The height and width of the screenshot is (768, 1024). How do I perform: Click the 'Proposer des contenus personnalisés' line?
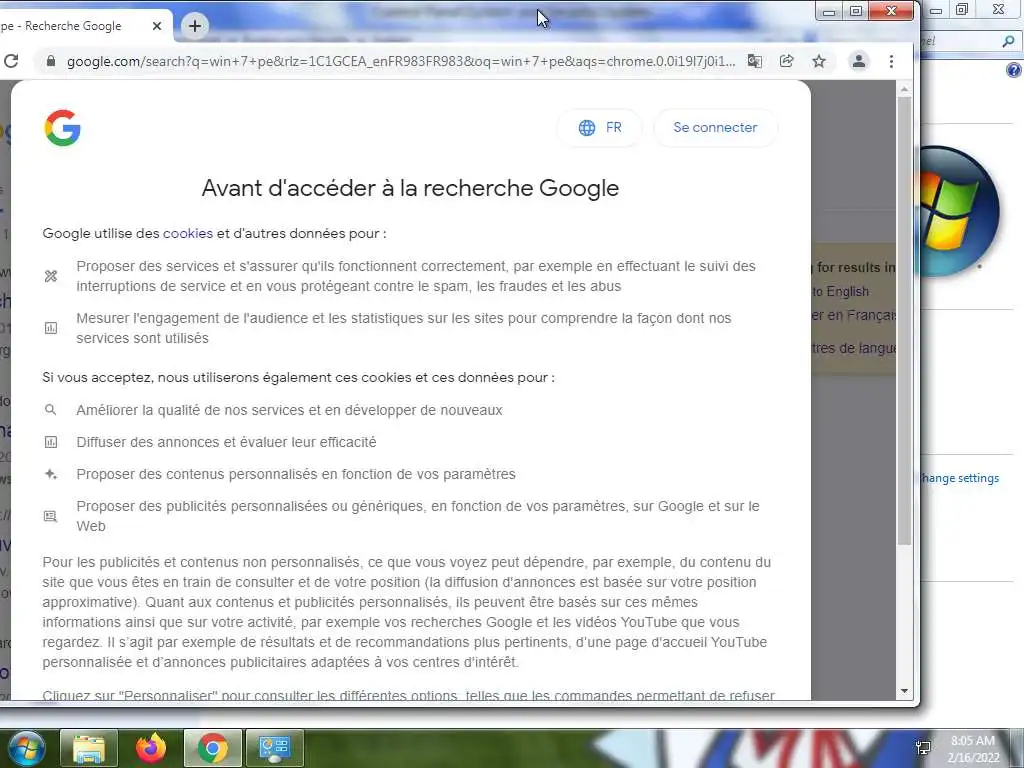pyautogui.click(x=296, y=474)
